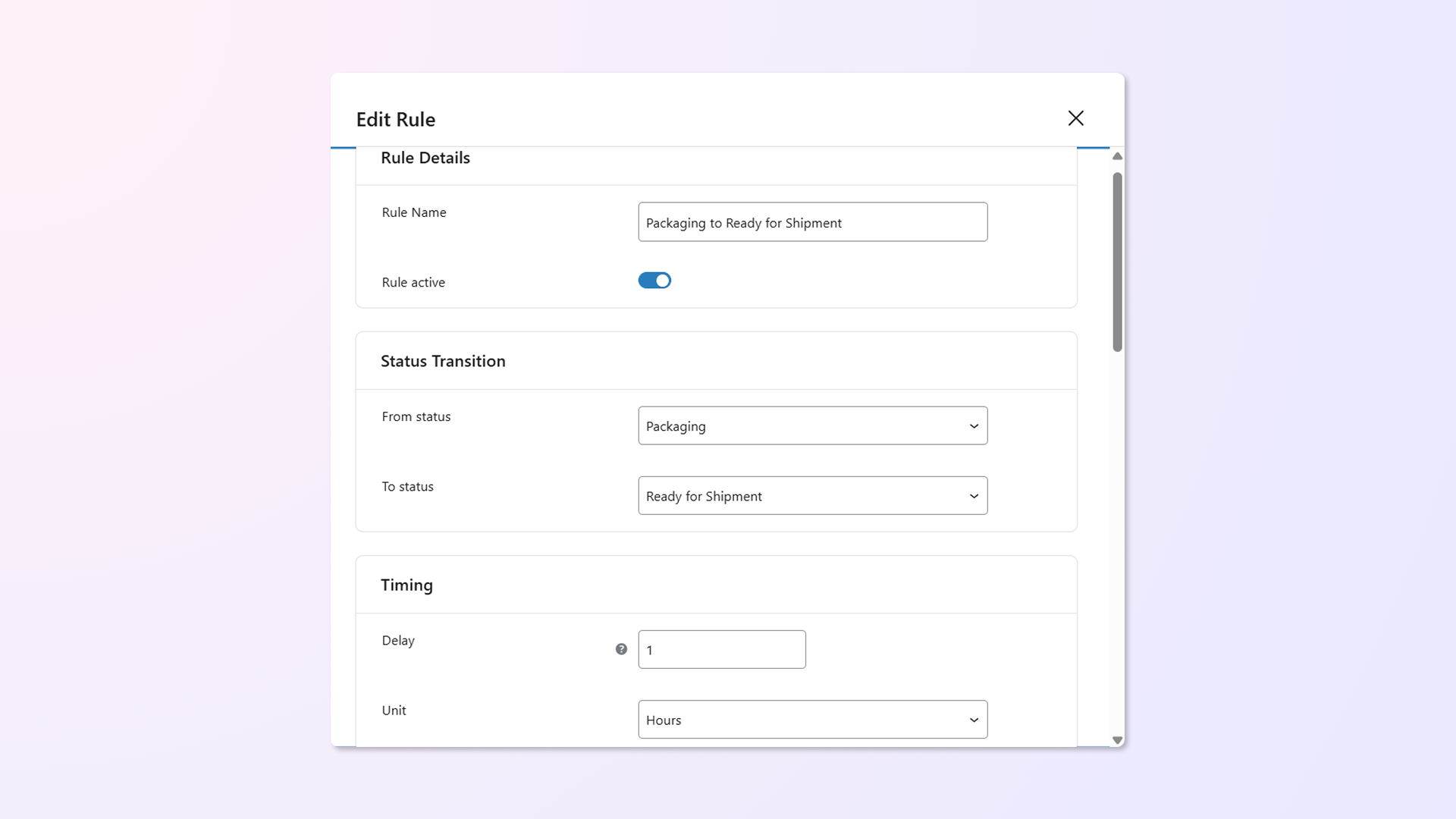Click the Delay label text
The width and height of the screenshot is (1456, 819).
[398, 640]
